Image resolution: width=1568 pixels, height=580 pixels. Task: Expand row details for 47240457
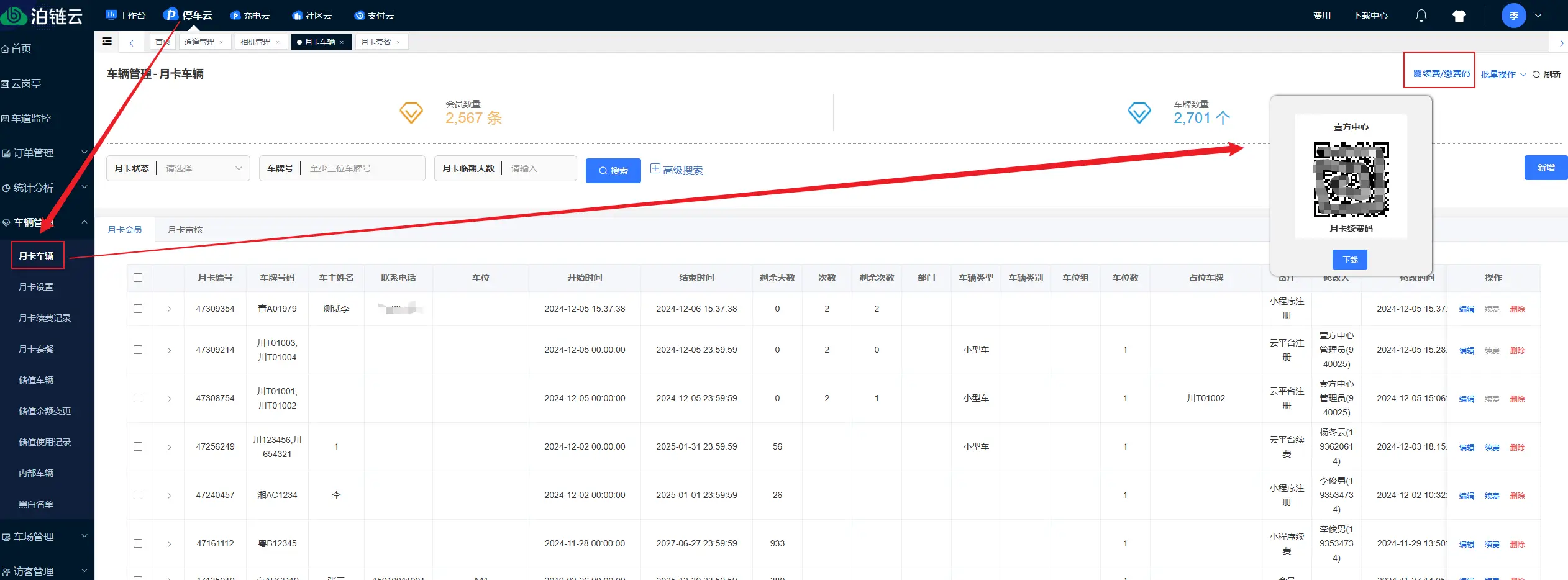(169, 496)
